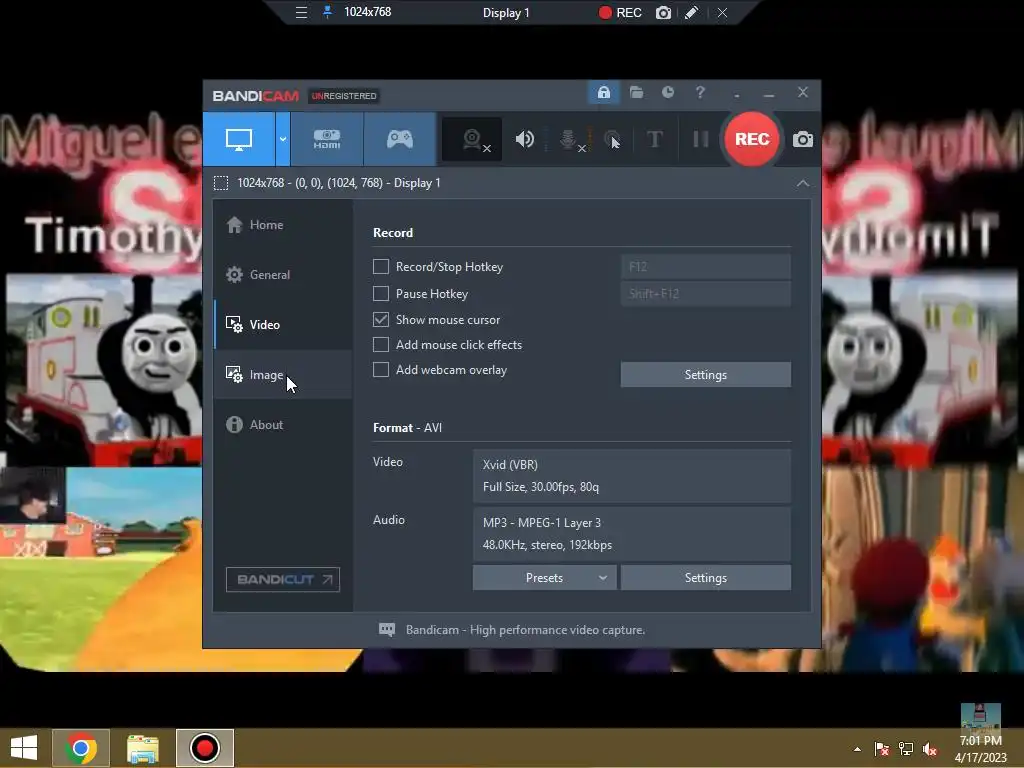Image resolution: width=1024 pixels, height=768 pixels.
Task: Enable Record/Stop Hotkey checkbox
Action: [381, 266]
